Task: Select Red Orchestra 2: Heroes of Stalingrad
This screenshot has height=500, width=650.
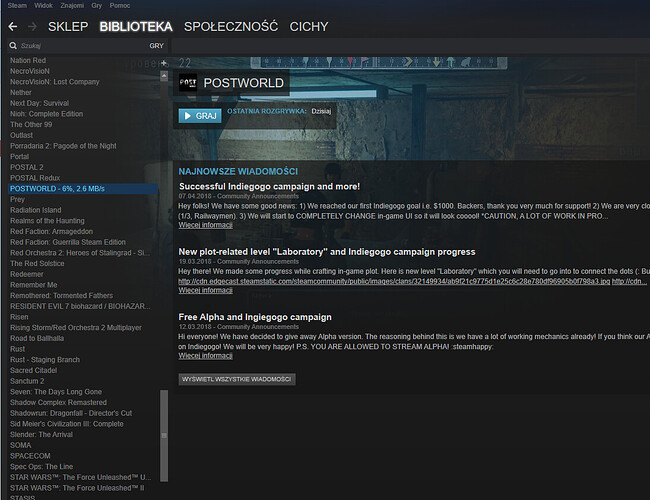Action: (80, 253)
